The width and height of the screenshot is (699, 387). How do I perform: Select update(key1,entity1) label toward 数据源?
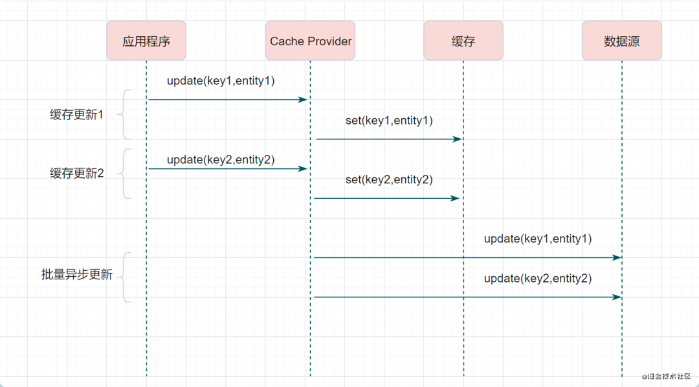pos(538,239)
